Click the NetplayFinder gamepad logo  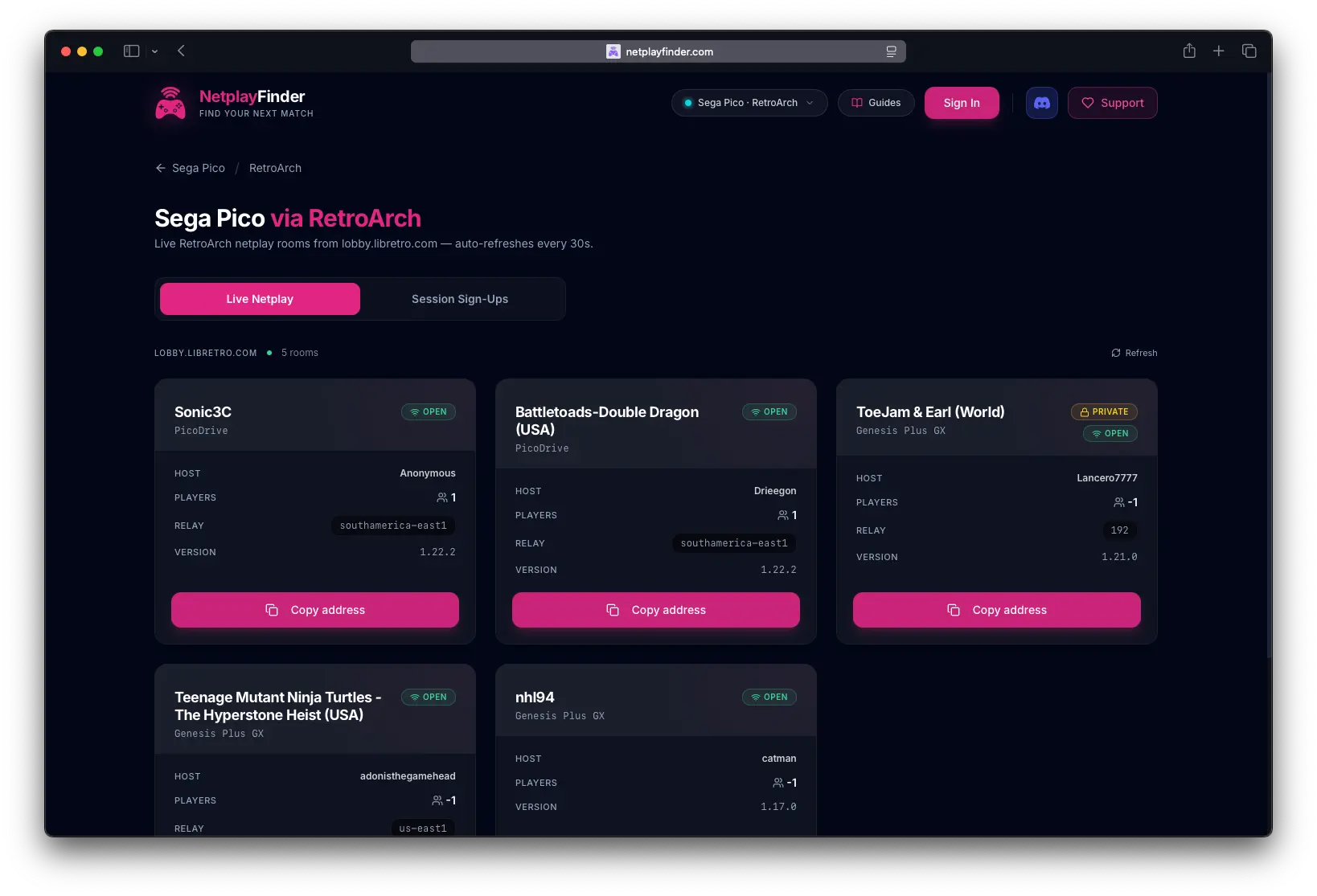170,103
